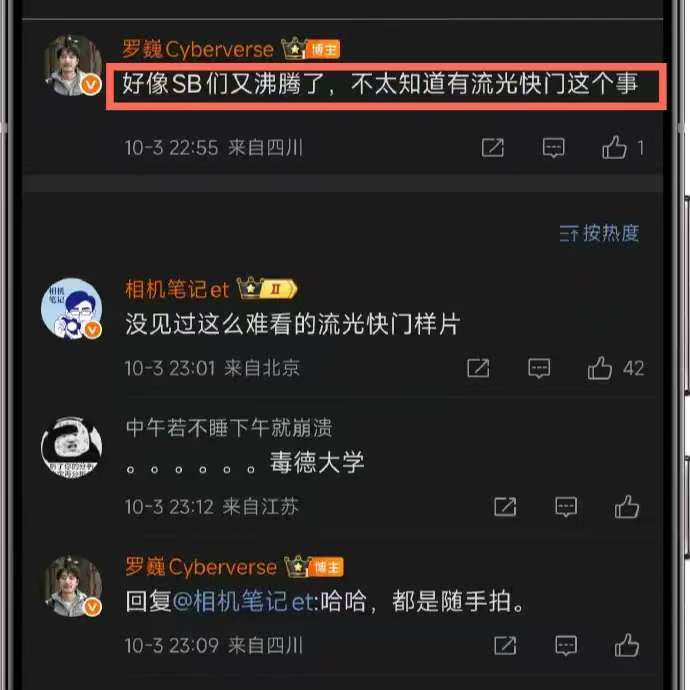Open the 按热度 sort order selector
Screen dimensions: 690x690
(x=599, y=233)
